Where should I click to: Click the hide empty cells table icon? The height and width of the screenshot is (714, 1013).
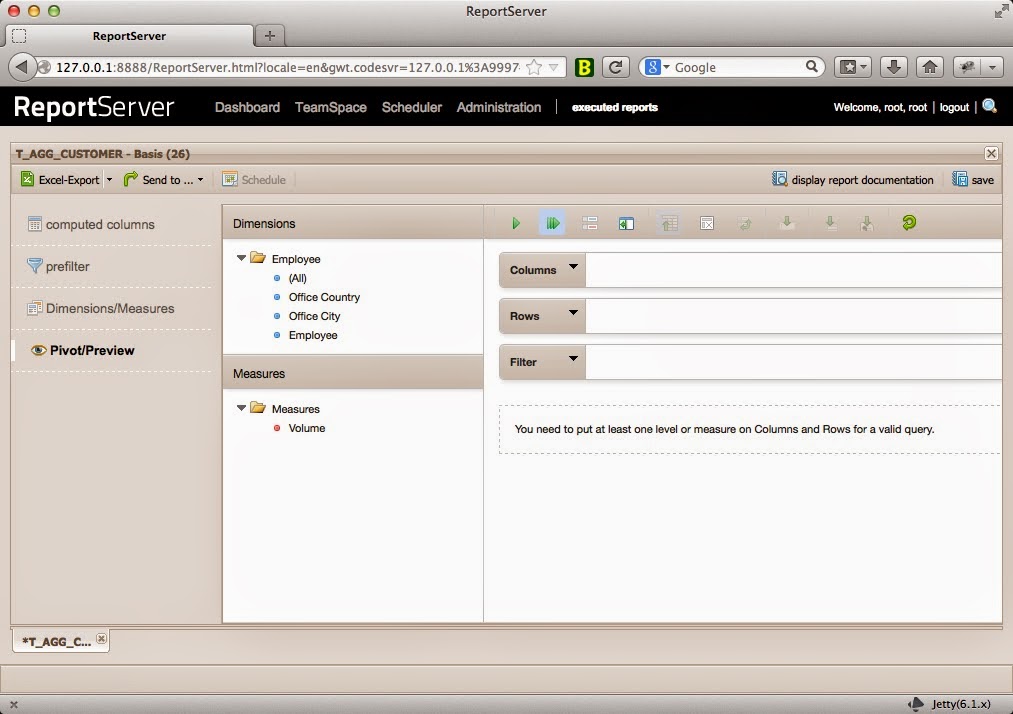(707, 224)
